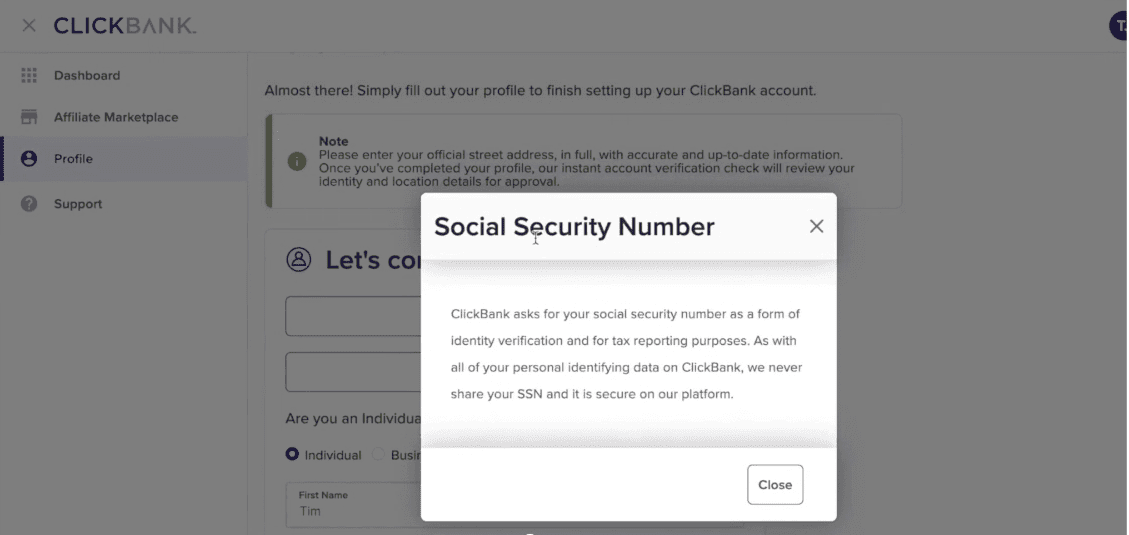Select the Affiliate Marketplace storefront icon
This screenshot has width=1129, height=535.
pos(29,117)
